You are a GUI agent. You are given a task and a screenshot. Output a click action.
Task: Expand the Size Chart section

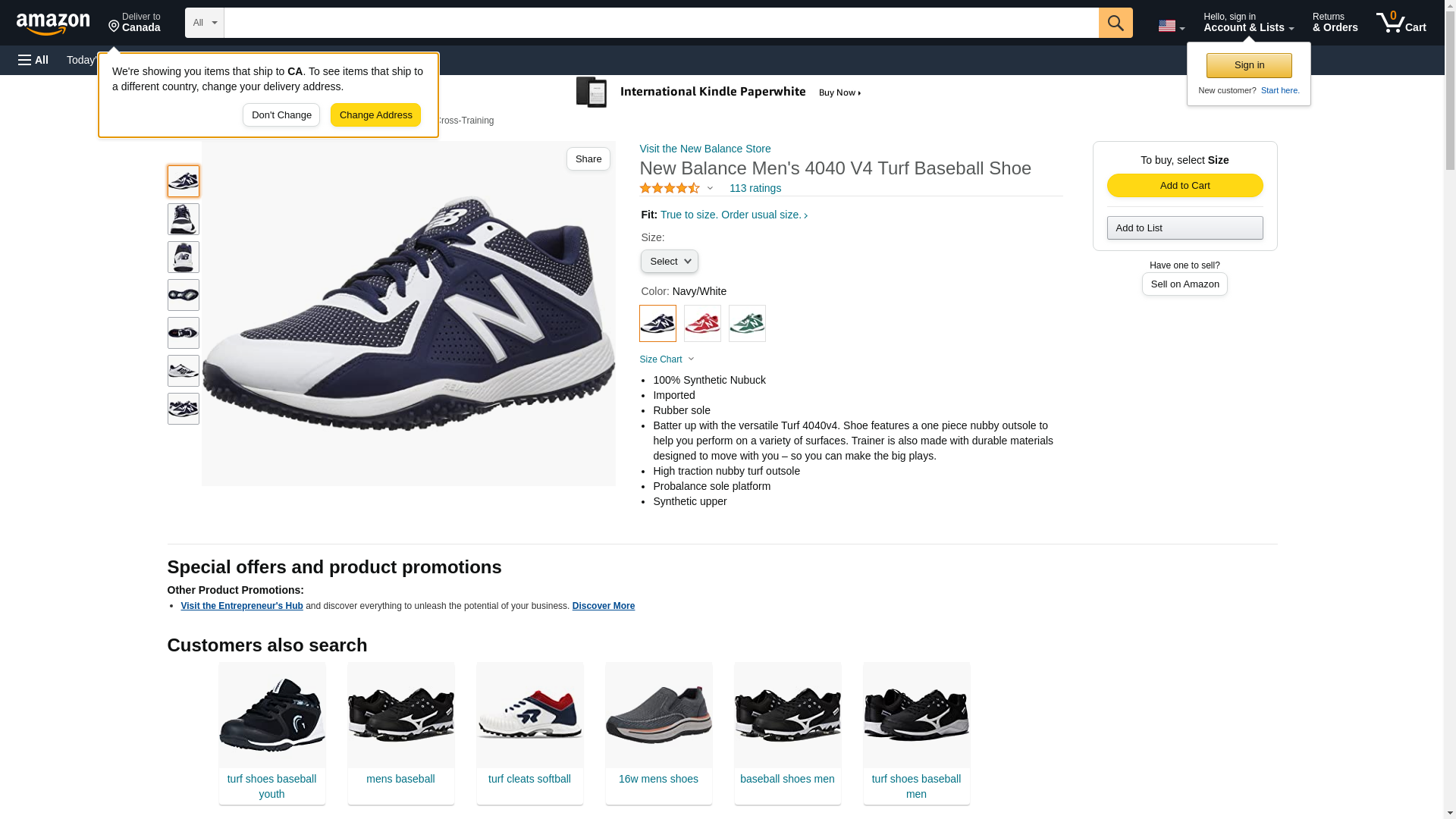(x=667, y=359)
